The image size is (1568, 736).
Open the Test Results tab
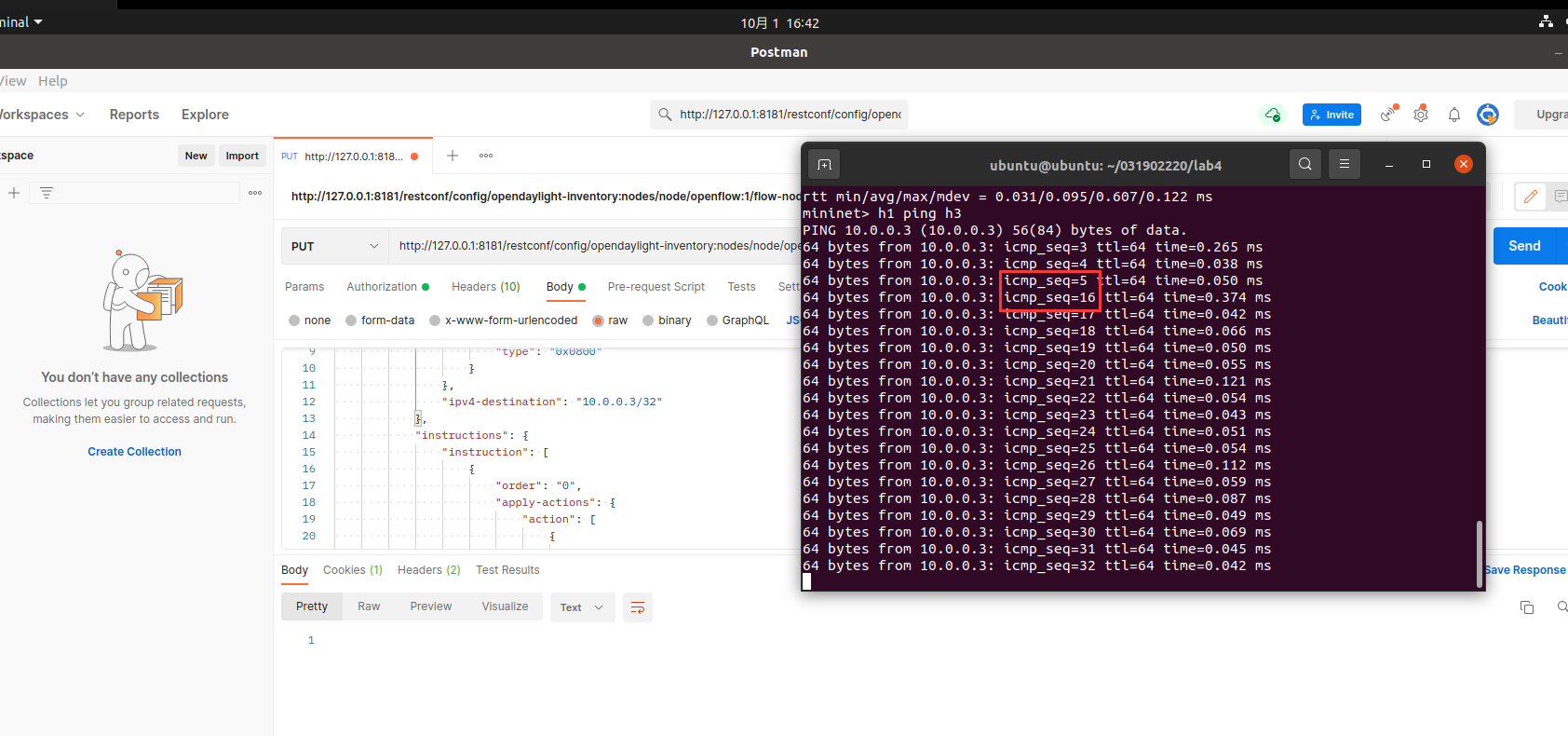point(507,570)
